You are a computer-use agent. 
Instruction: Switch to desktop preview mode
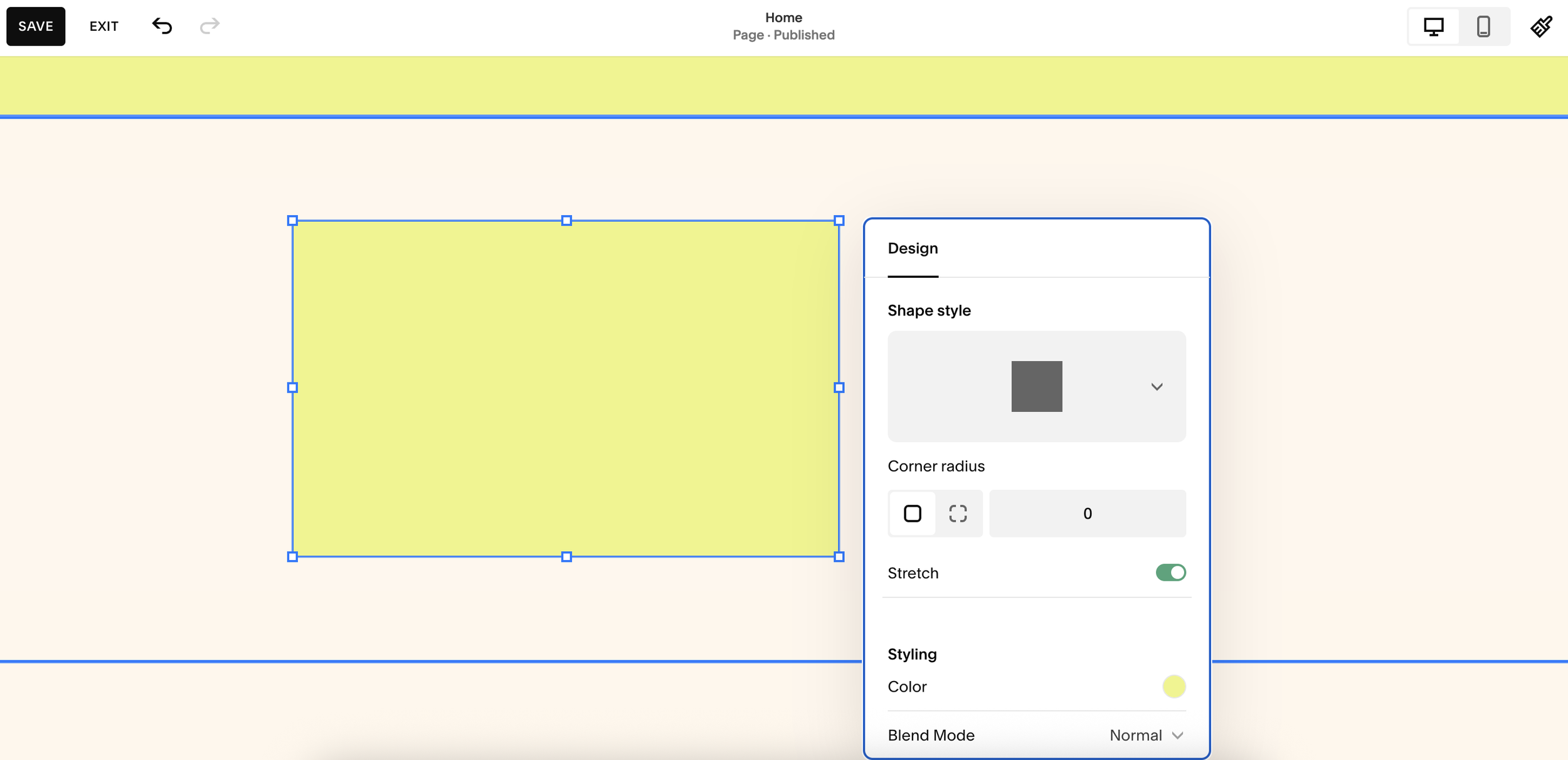pos(1434,26)
